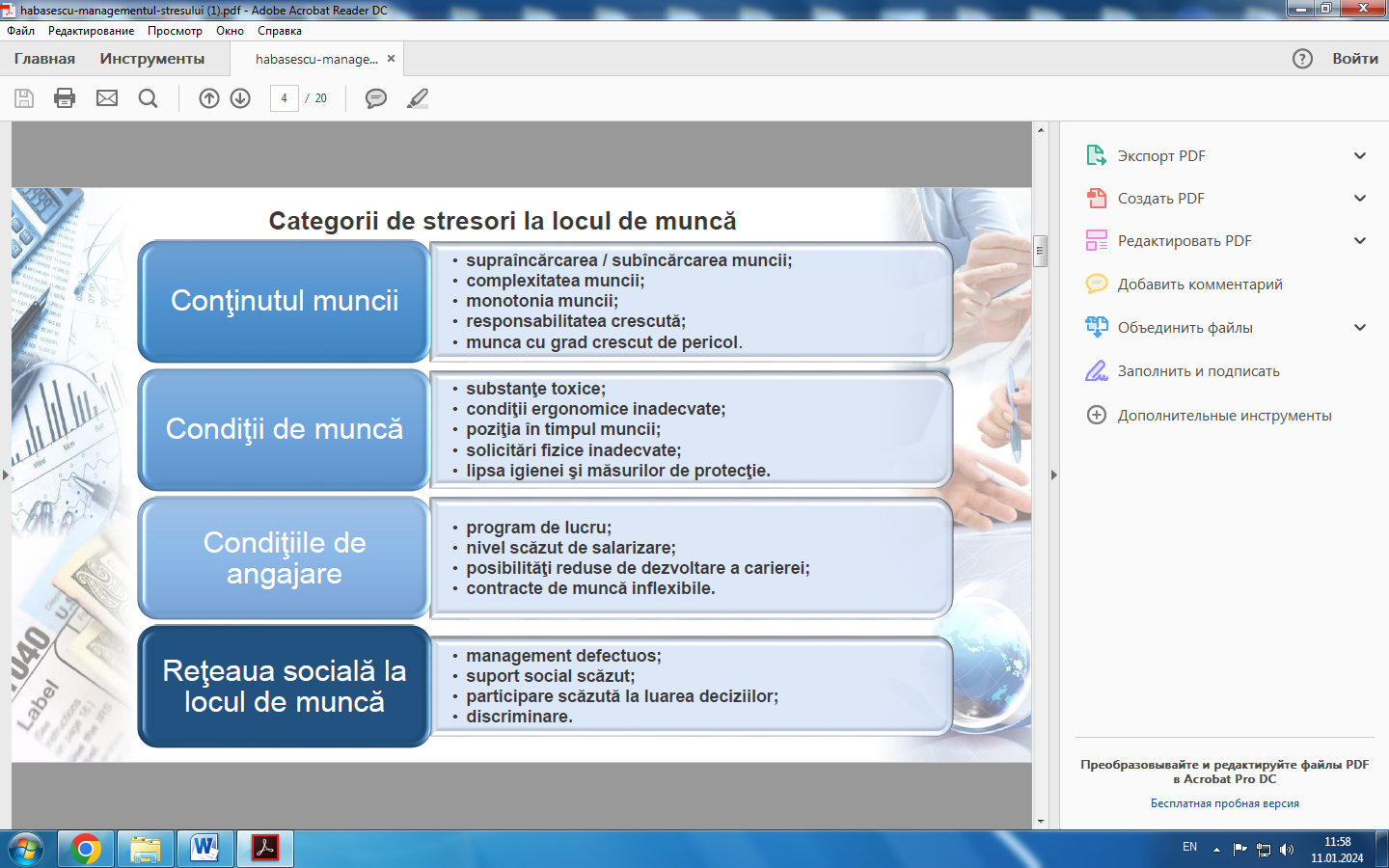Expand the Создать PDF section
Viewport: 1389px width, 868px height.
(1360, 199)
